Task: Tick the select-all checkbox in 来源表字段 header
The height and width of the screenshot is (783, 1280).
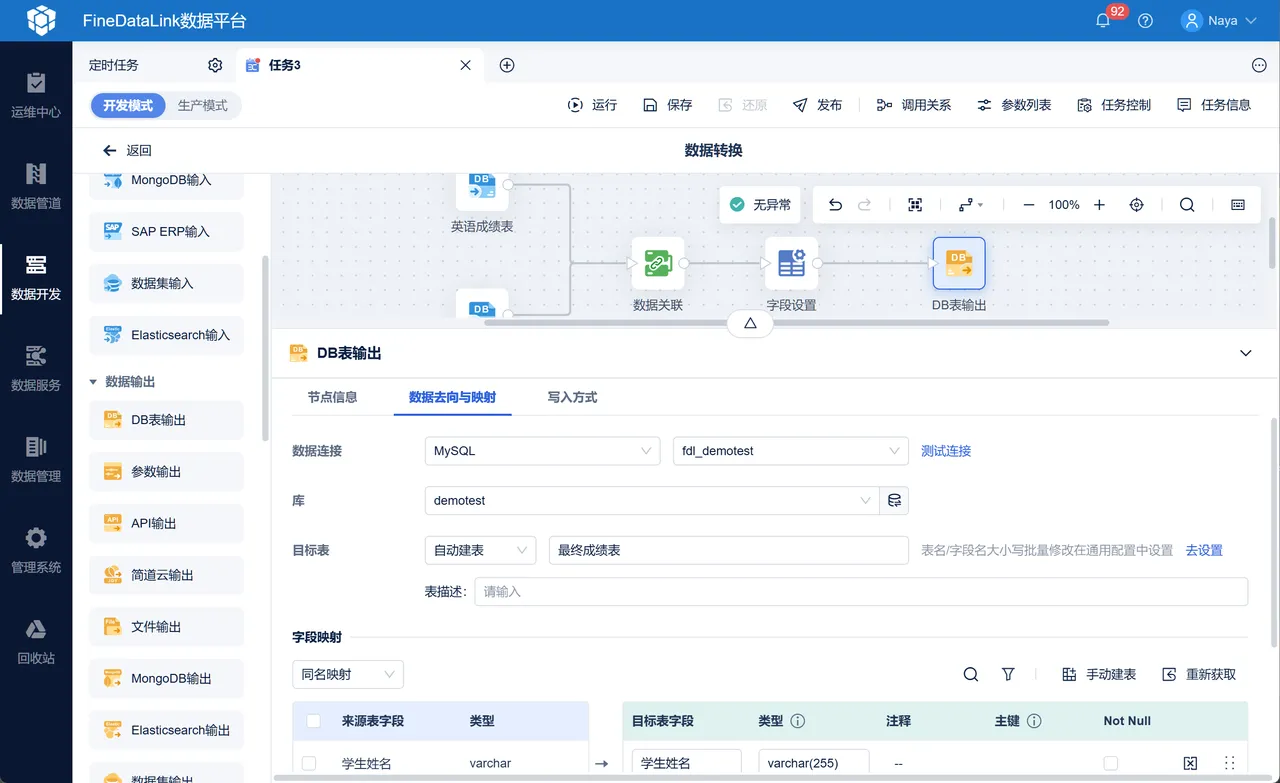Action: (x=314, y=721)
